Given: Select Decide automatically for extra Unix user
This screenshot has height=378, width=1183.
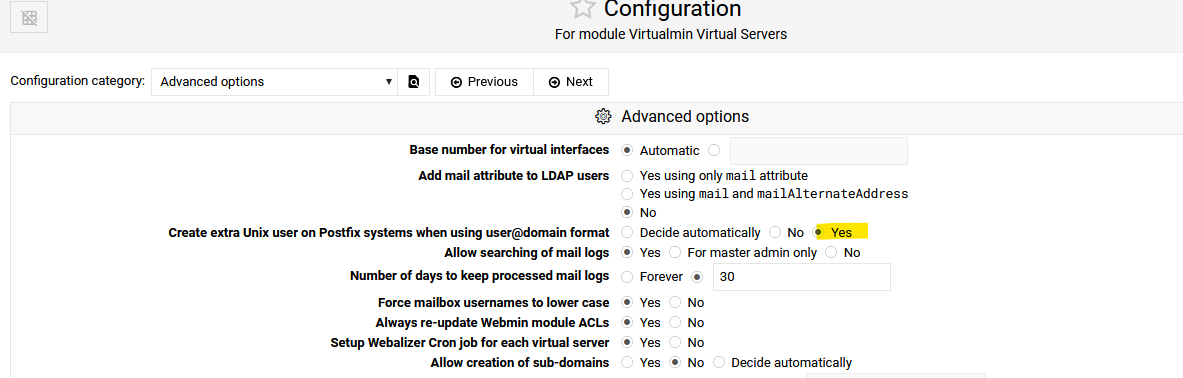Looking at the screenshot, I should pyautogui.click(x=627, y=232).
